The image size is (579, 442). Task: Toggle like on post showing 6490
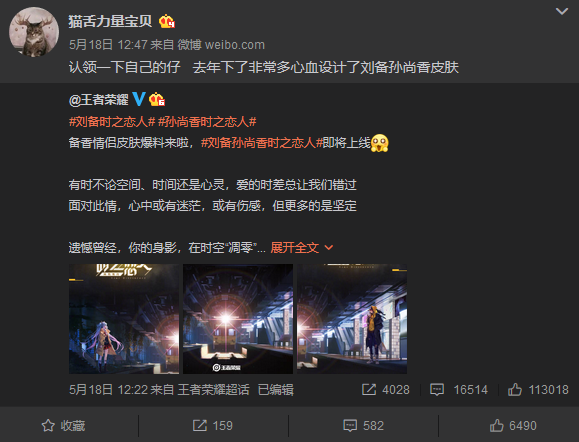tap(513, 425)
